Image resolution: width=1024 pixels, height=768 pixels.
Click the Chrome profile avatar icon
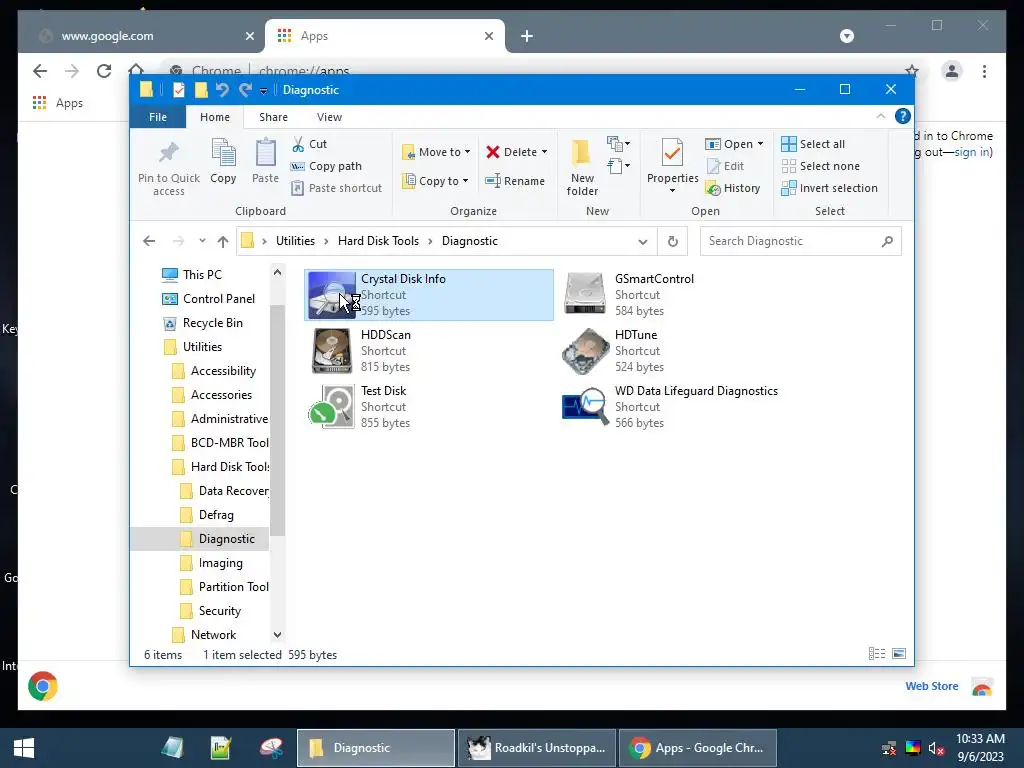pyautogui.click(x=952, y=71)
